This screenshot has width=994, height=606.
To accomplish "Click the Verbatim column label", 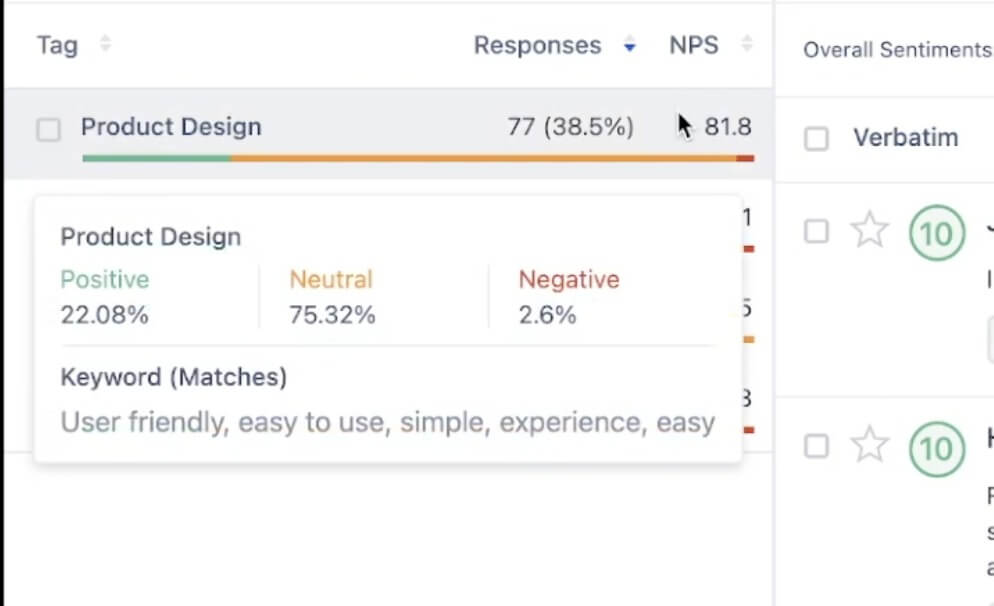I will tap(905, 138).
